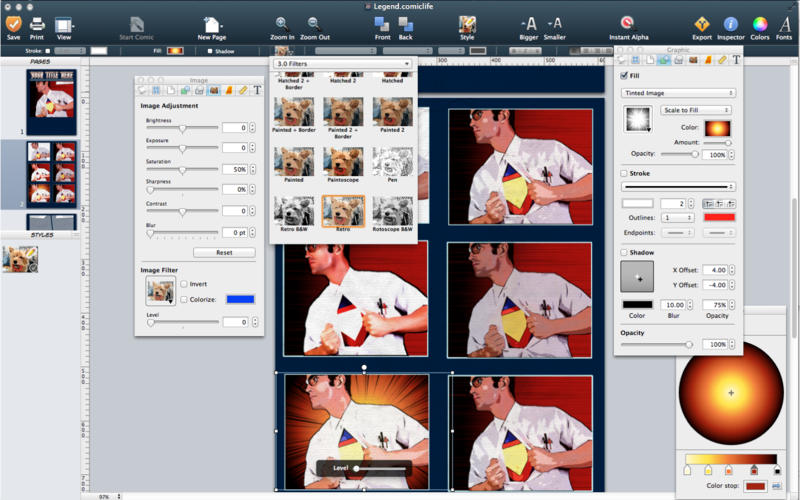This screenshot has width=800, height=500.
Task: Click the X Offset shadow input field
Action: (x=713, y=270)
